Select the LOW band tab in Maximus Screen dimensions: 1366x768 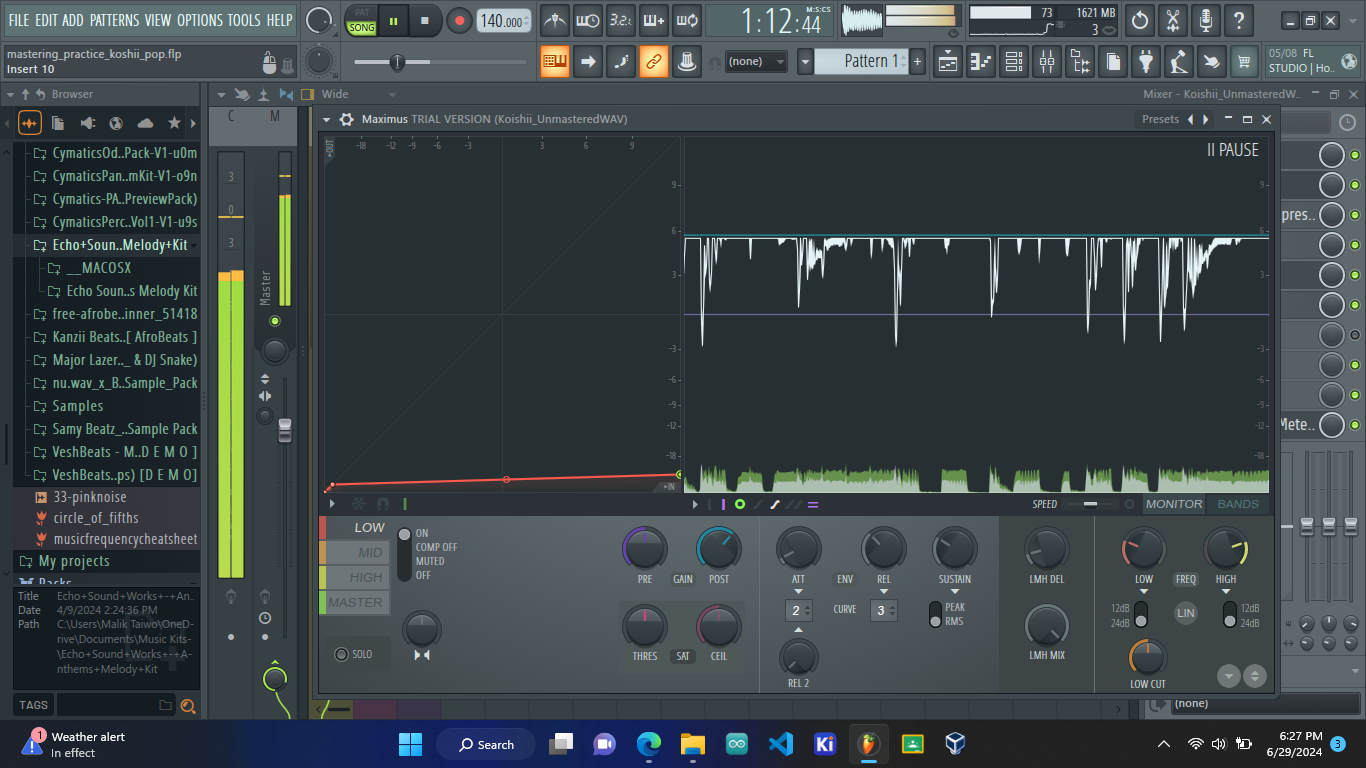pos(355,528)
